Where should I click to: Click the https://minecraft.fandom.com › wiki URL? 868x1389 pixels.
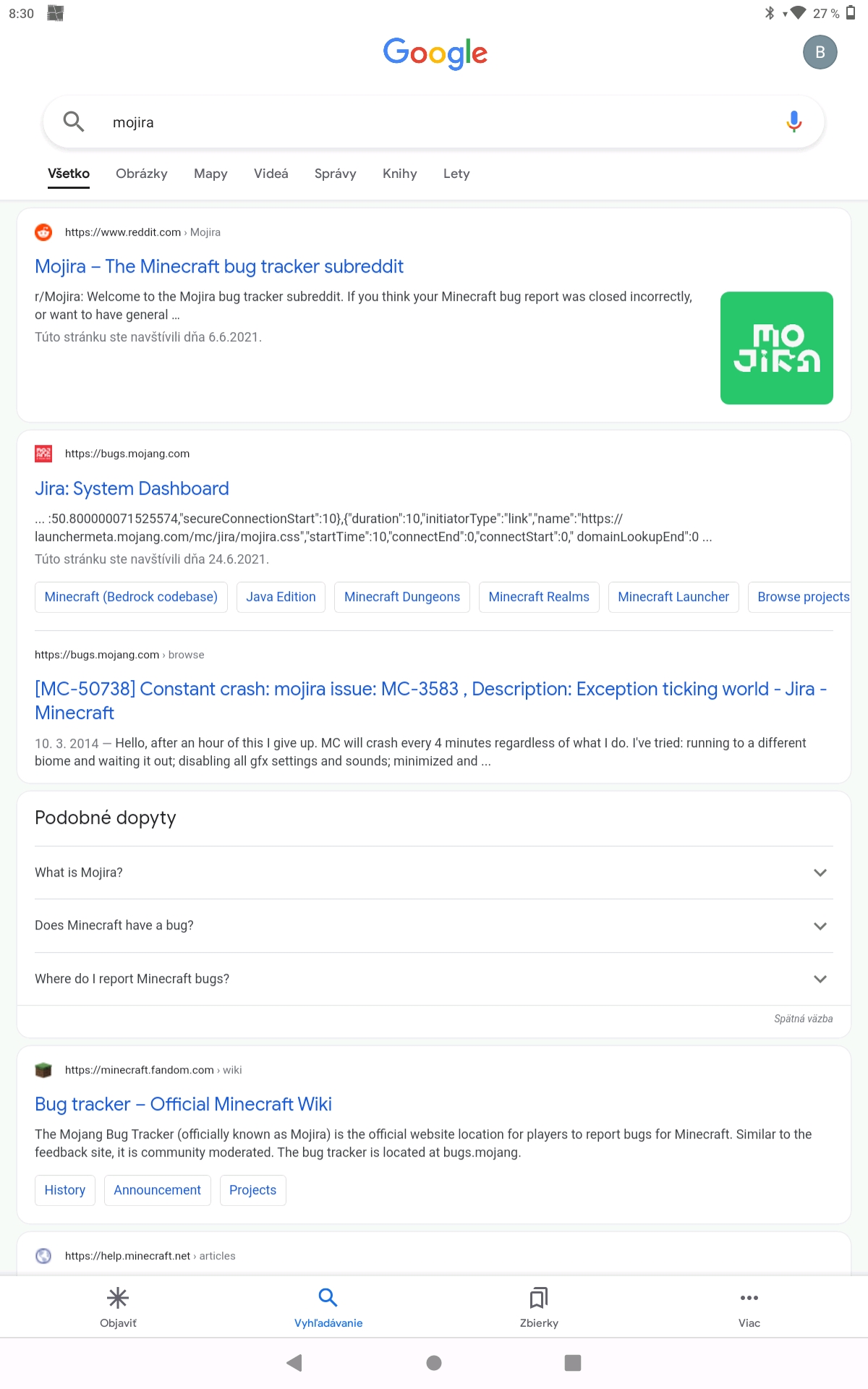pyautogui.click(x=153, y=1070)
